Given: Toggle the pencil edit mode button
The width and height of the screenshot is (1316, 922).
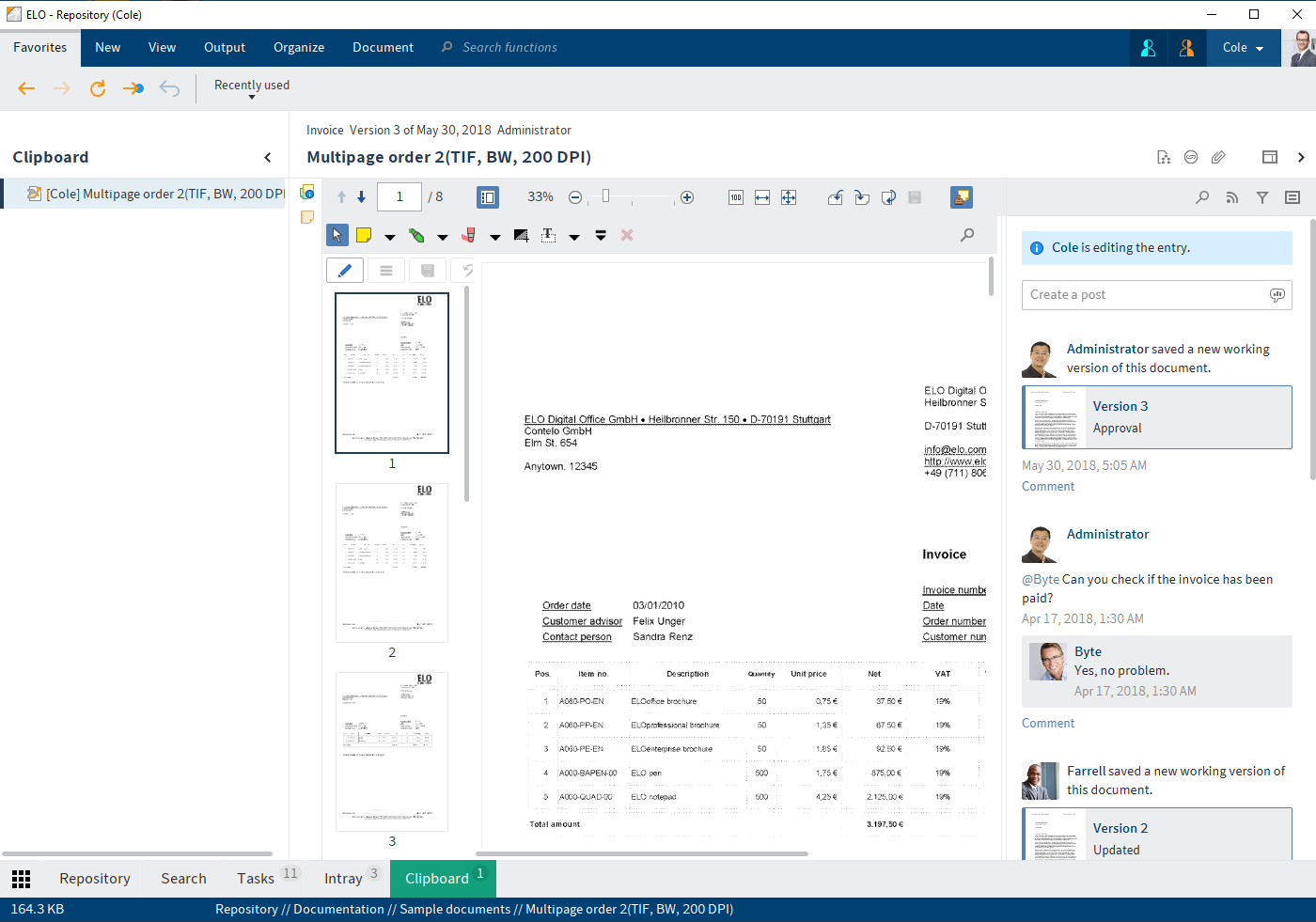Looking at the screenshot, I should 345,271.
